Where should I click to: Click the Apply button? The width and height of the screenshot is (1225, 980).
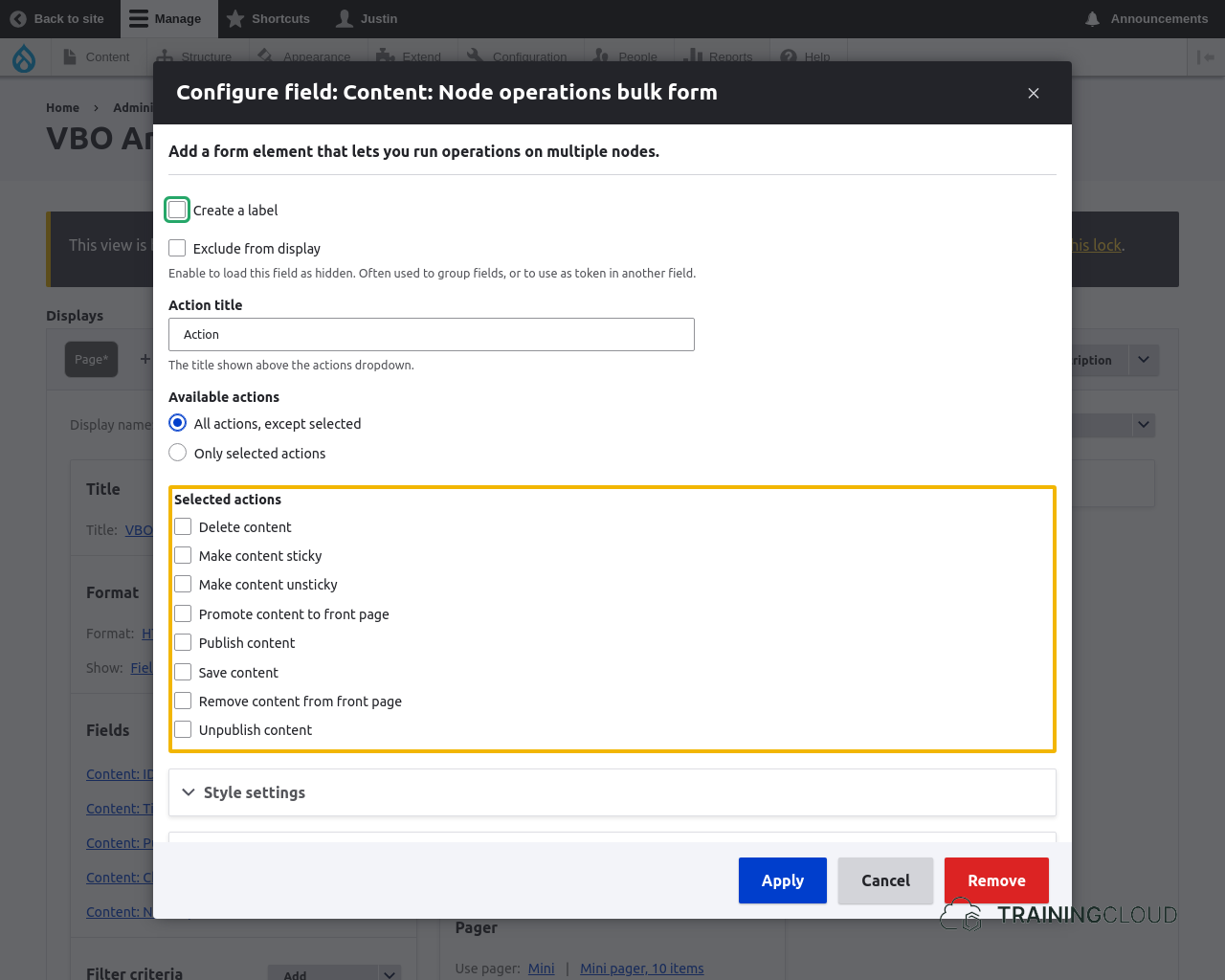point(783,880)
